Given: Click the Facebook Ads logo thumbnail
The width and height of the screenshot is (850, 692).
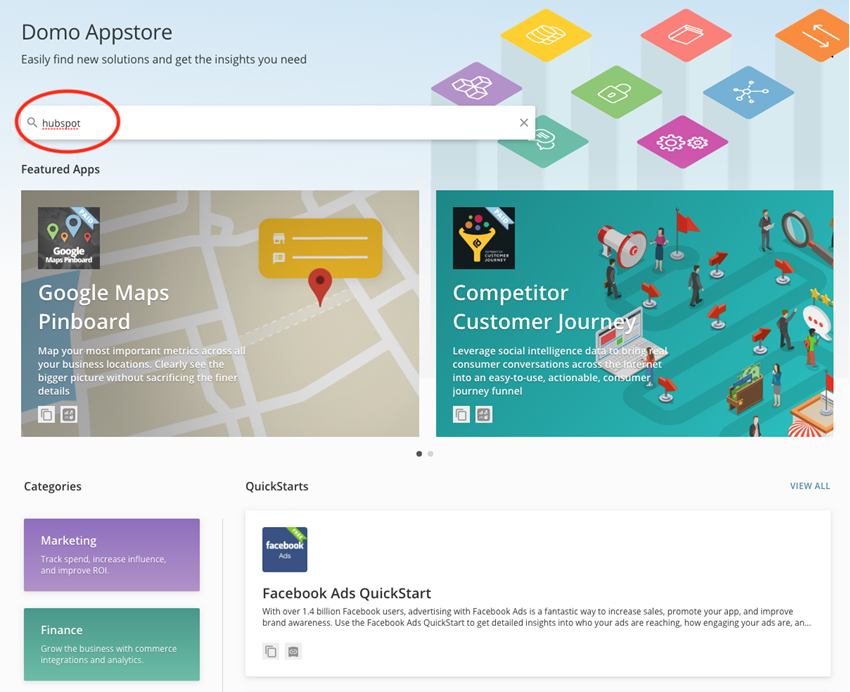Looking at the screenshot, I should click(x=283, y=549).
